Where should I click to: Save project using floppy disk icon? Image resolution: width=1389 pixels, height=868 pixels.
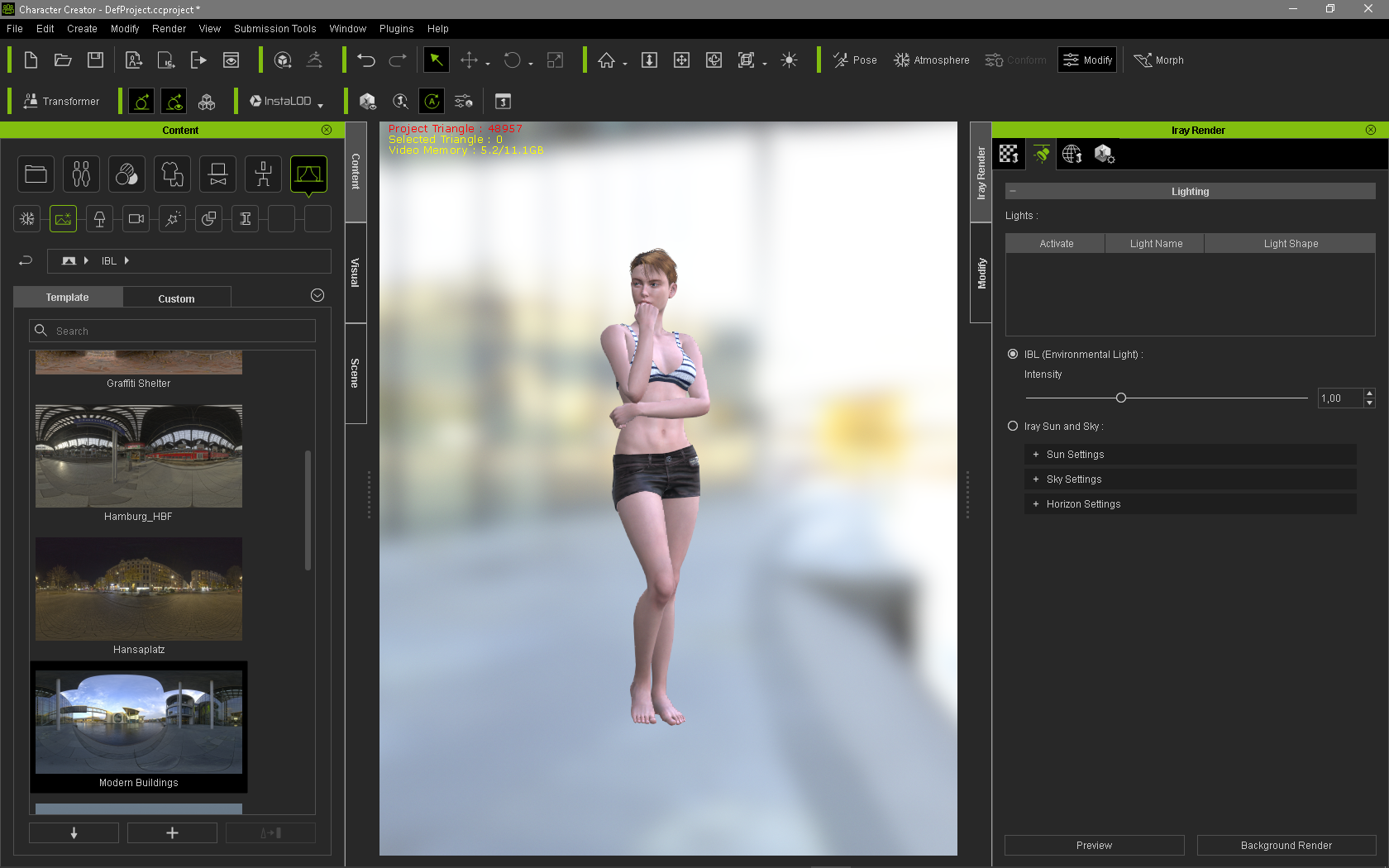click(x=95, y=60)
